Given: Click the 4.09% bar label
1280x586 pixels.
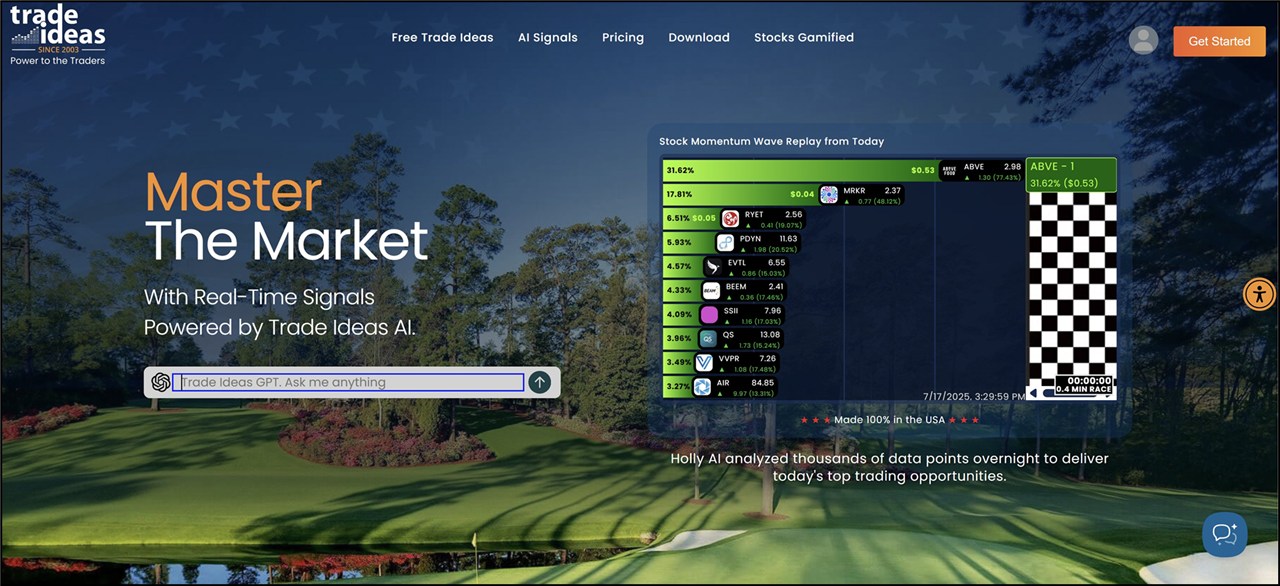Looking at the screenshot, I should coord(678,314).
